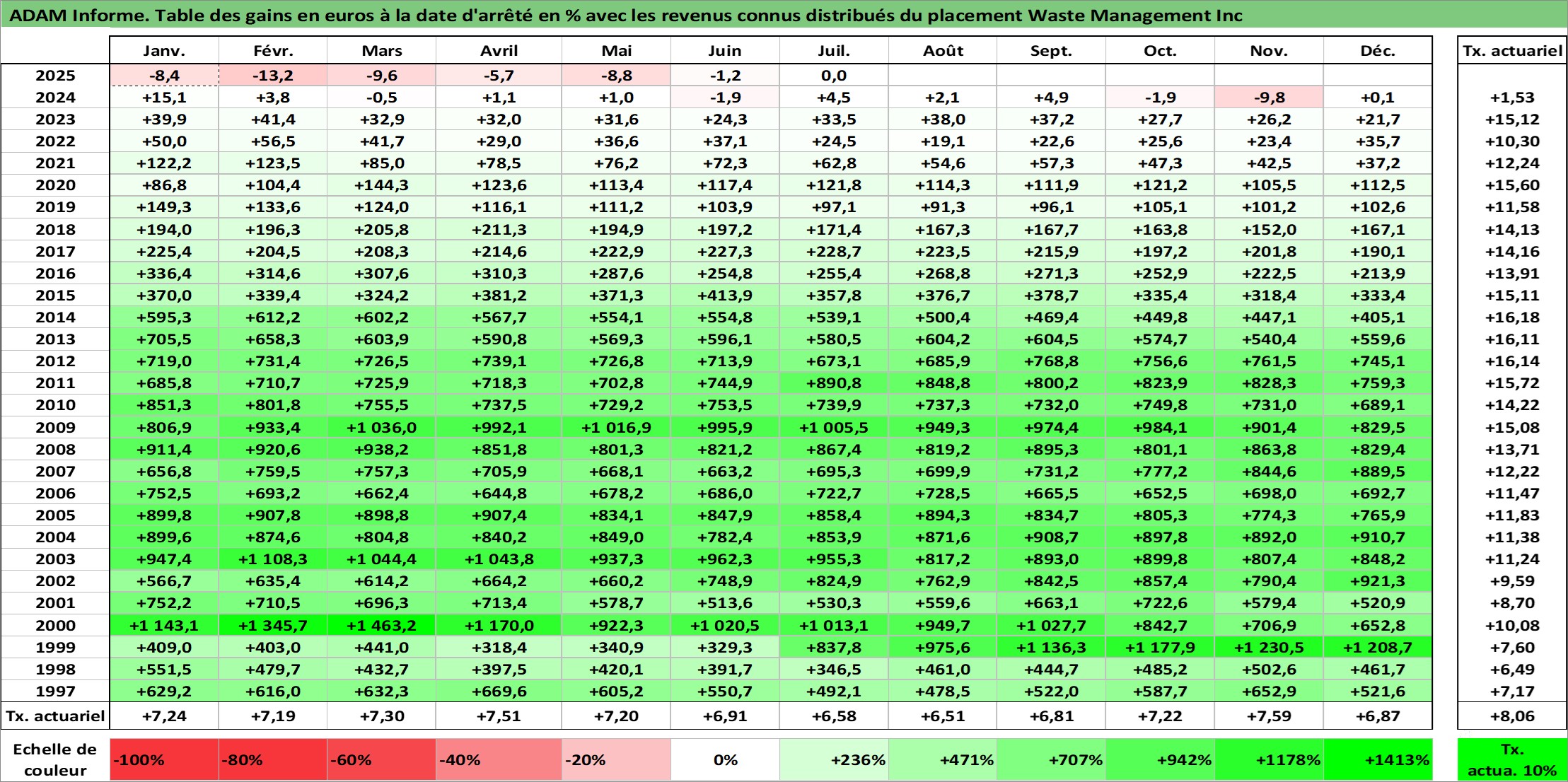Click the ADAM Informe title banner

point(784,15)
